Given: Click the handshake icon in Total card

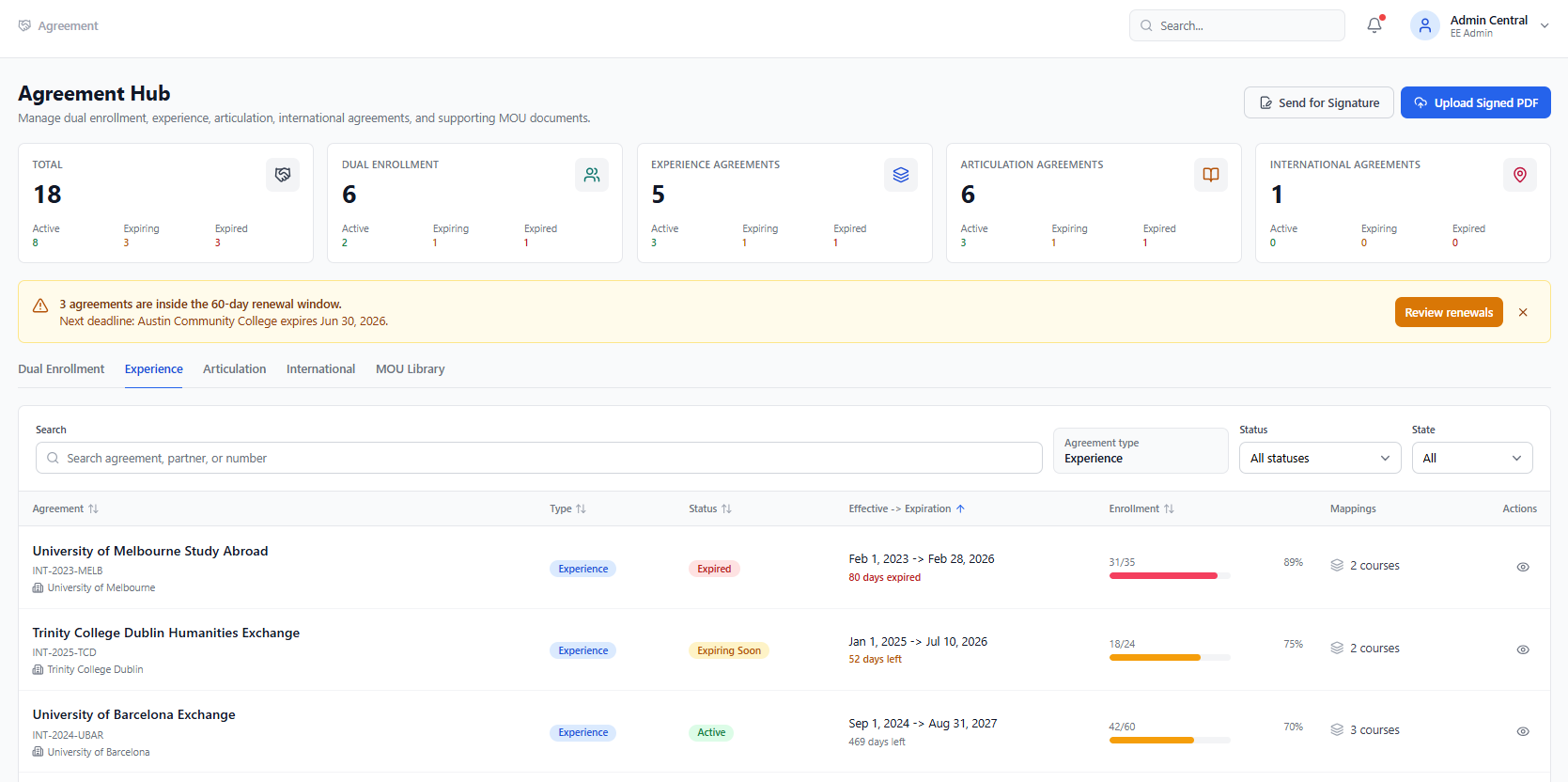Looking at the screenshot, I should (x=283, y=175).
